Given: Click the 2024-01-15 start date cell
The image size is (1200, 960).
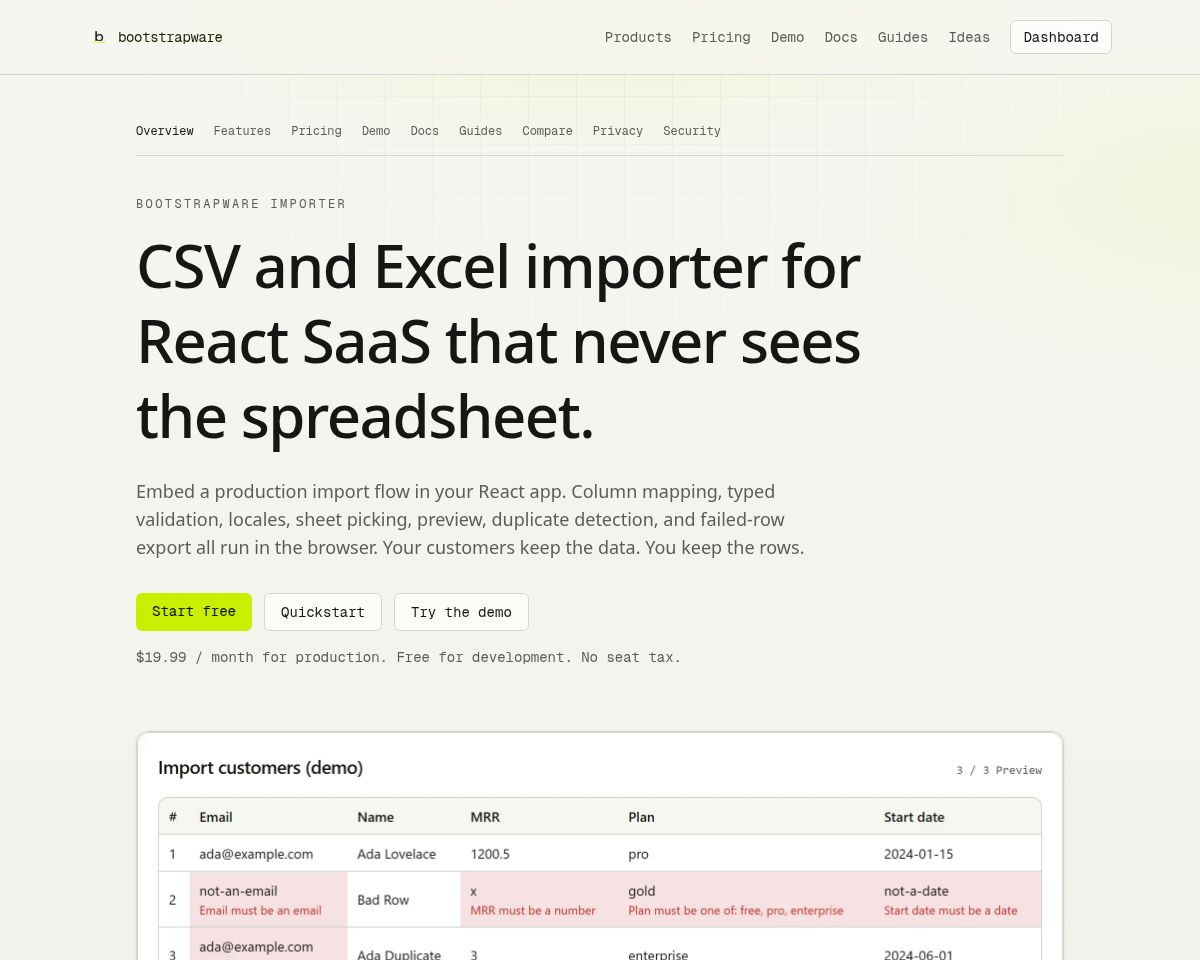Looking at the screenshot, I should click(x=958, y=854).
